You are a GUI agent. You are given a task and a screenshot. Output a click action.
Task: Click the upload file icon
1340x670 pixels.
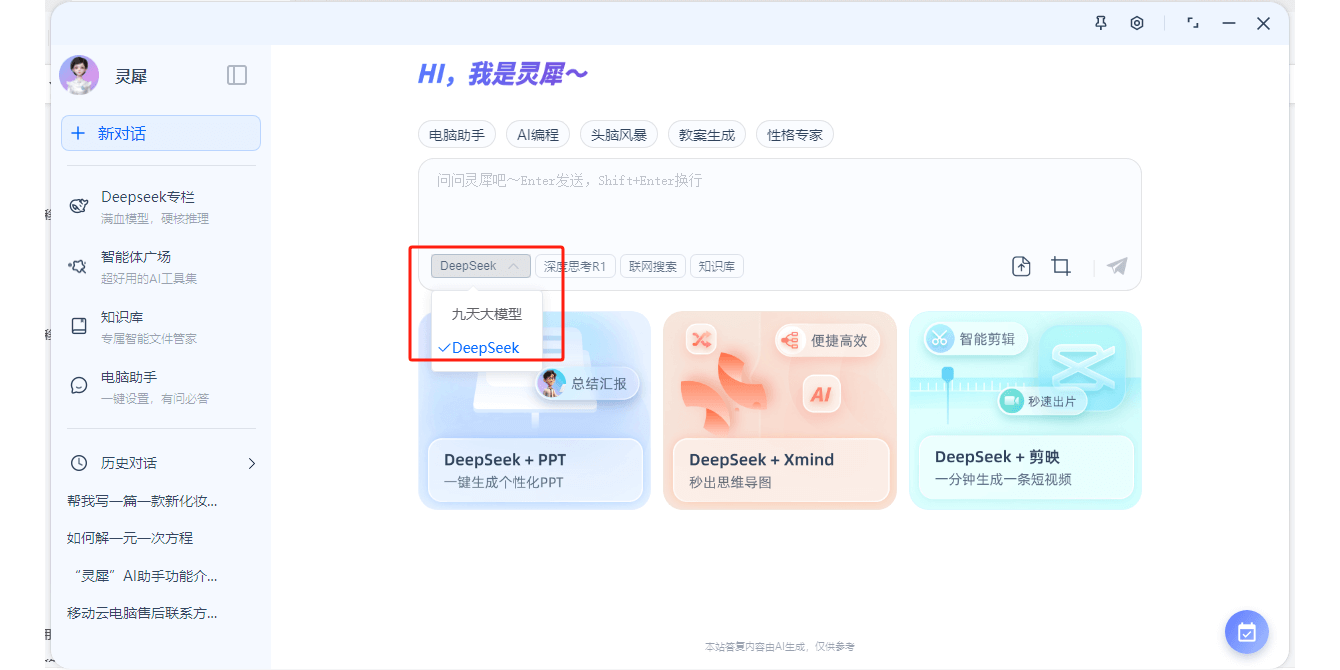tap(1021, 266)
